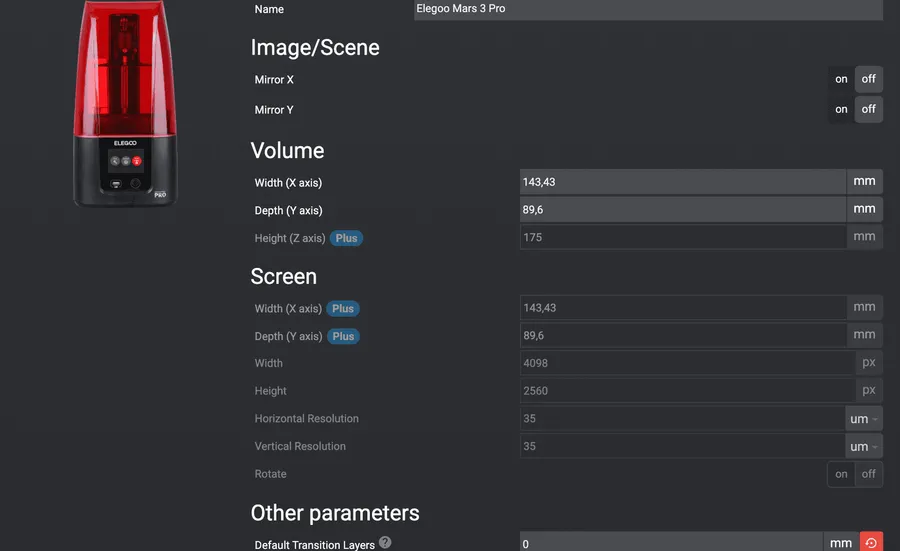
Task: Click the Default Transition Layers label
Action: (315, 545)
